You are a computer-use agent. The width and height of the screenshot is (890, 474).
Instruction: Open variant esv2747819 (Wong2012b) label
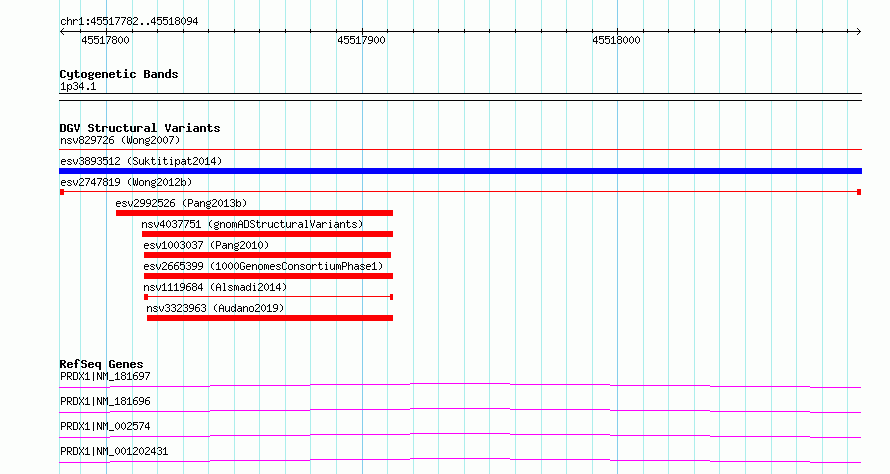click(126, 182)
